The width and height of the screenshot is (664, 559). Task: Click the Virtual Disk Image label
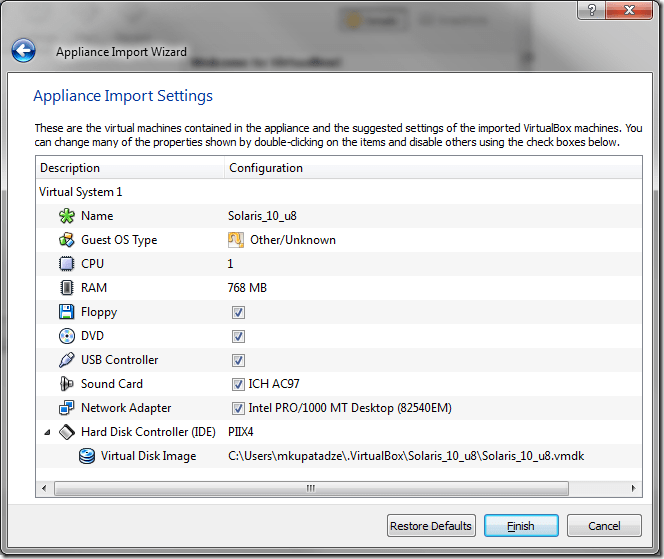149,456
